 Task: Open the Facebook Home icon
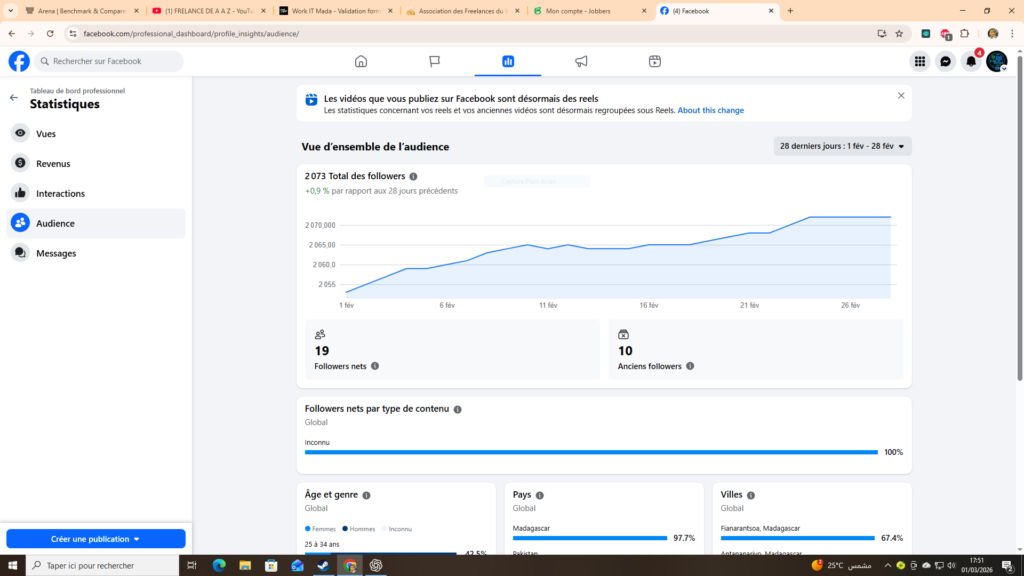tap(360, 61)
